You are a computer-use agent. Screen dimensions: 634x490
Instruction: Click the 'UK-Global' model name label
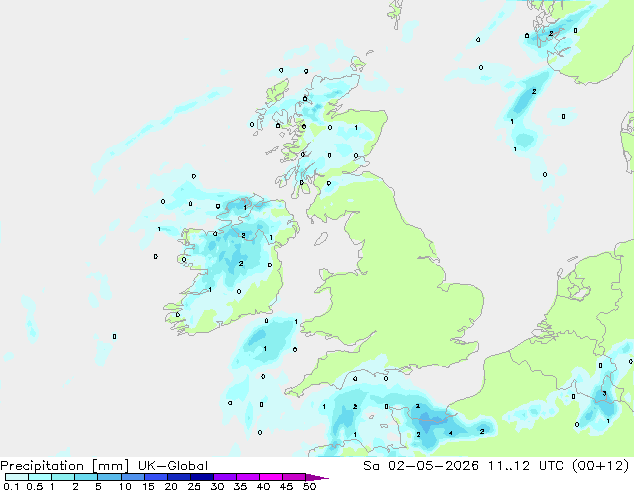tap(173, 466)
